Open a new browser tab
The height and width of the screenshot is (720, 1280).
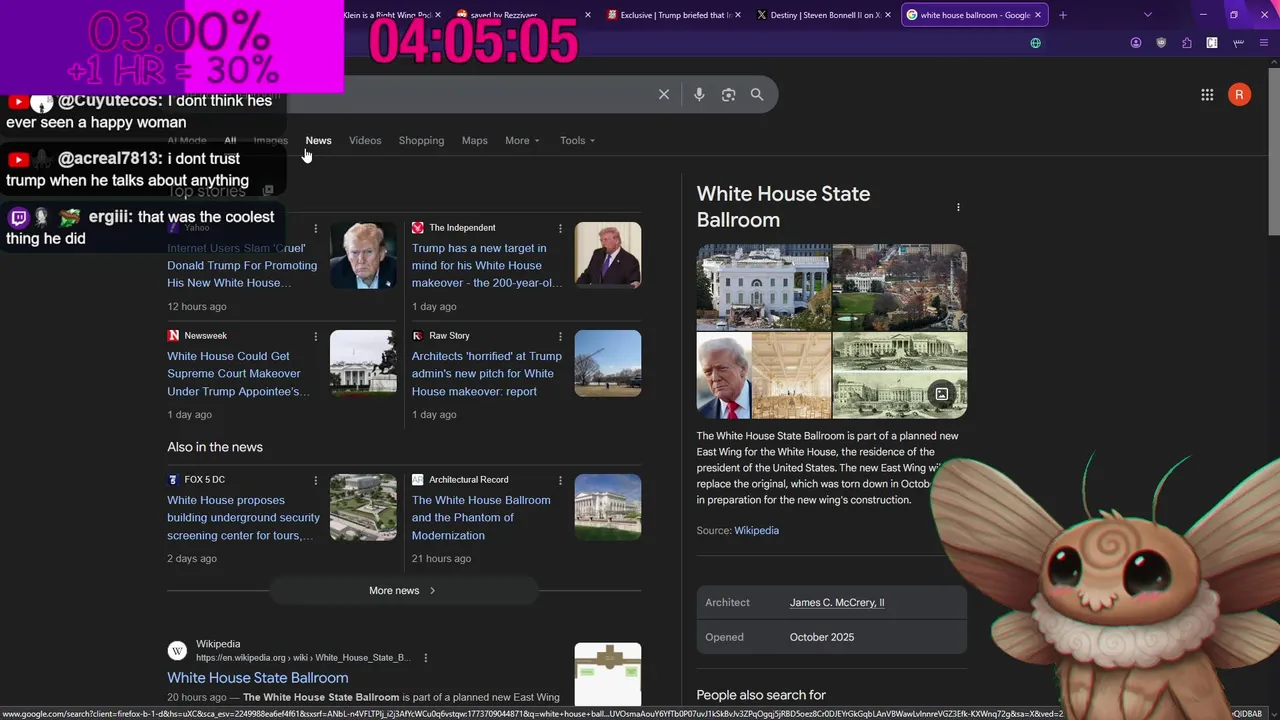[x=1063, y=15]
